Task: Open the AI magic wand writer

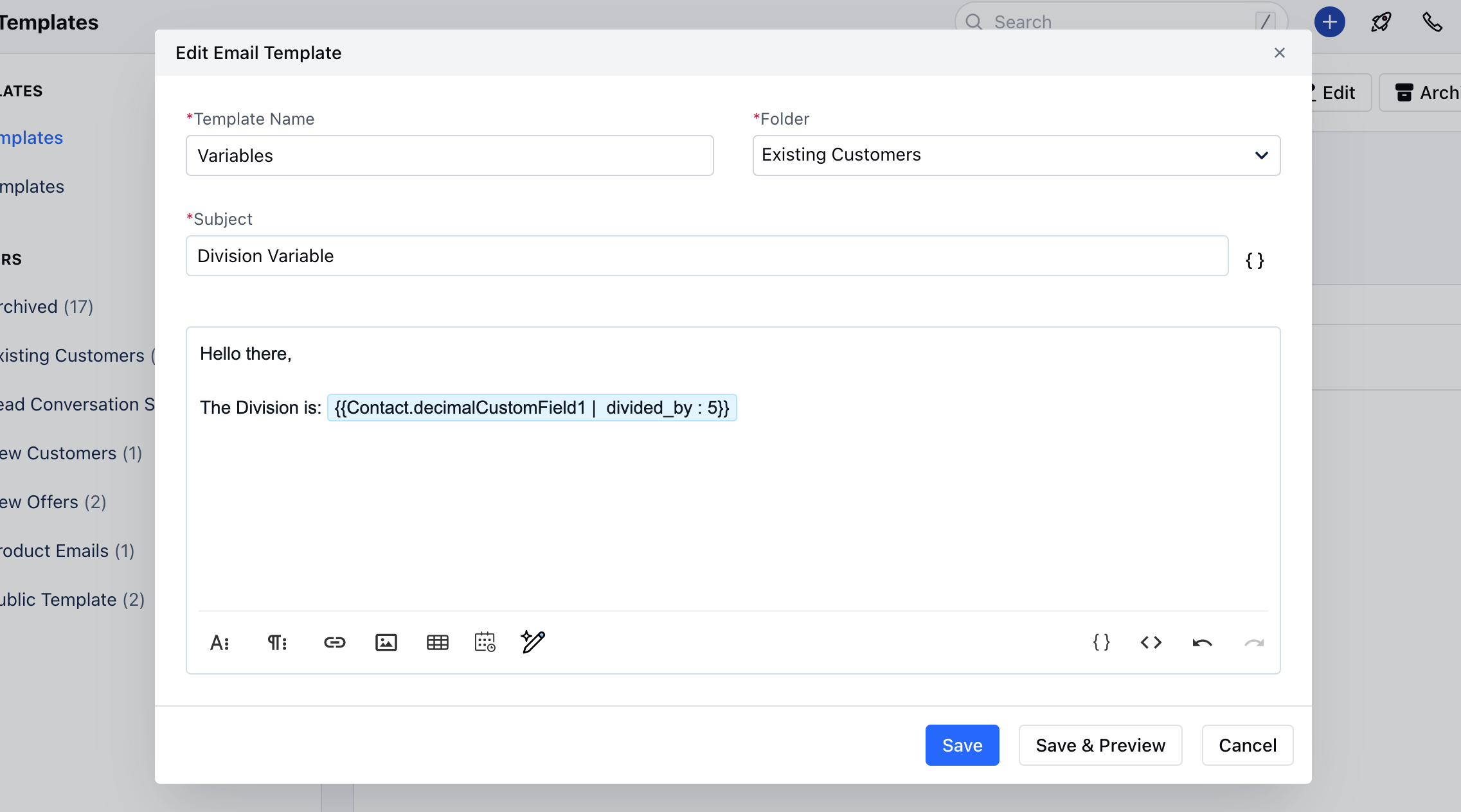Action: [533, 641]
